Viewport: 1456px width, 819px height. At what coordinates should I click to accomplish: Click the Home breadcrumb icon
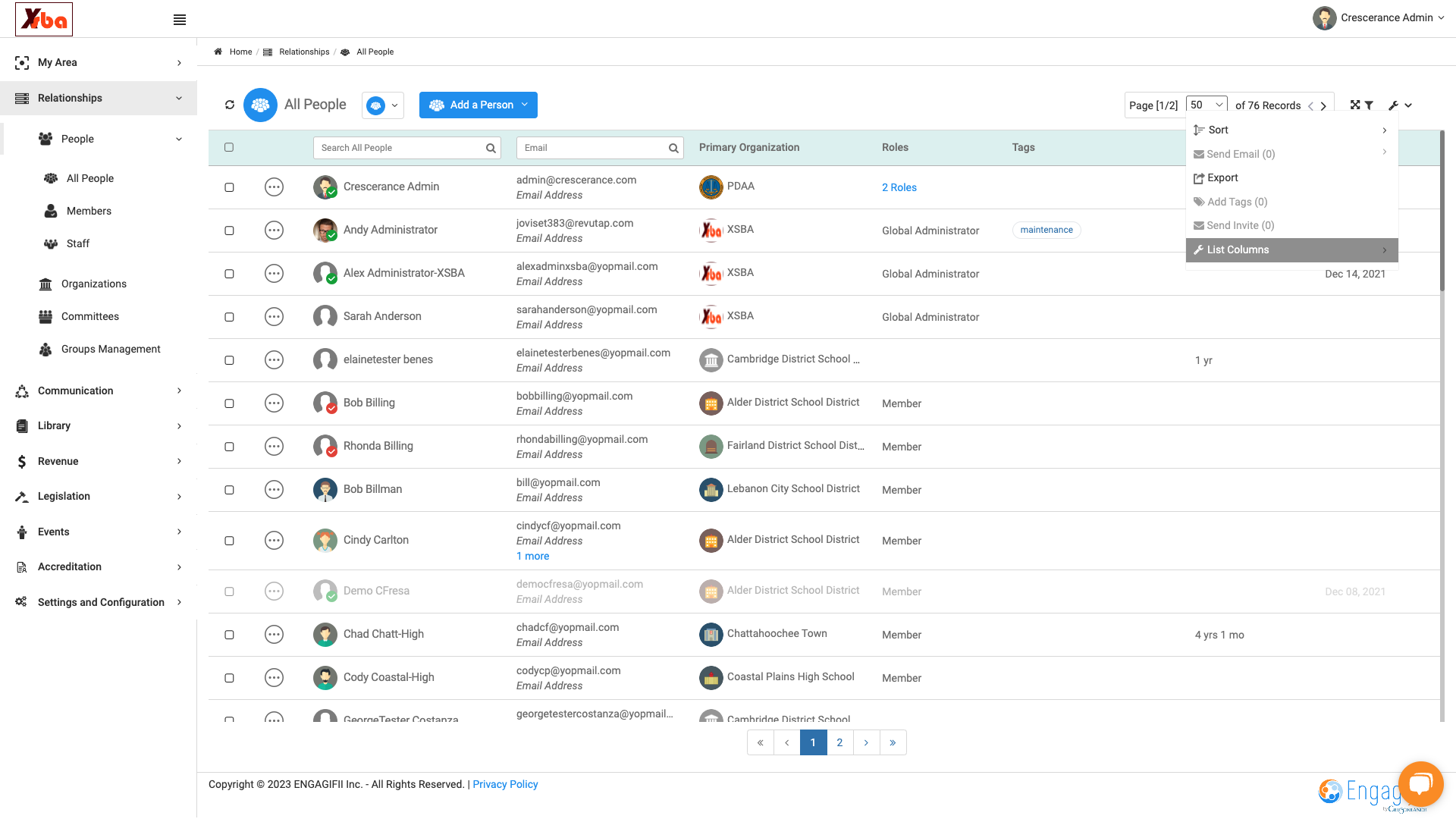coord(218,52)
